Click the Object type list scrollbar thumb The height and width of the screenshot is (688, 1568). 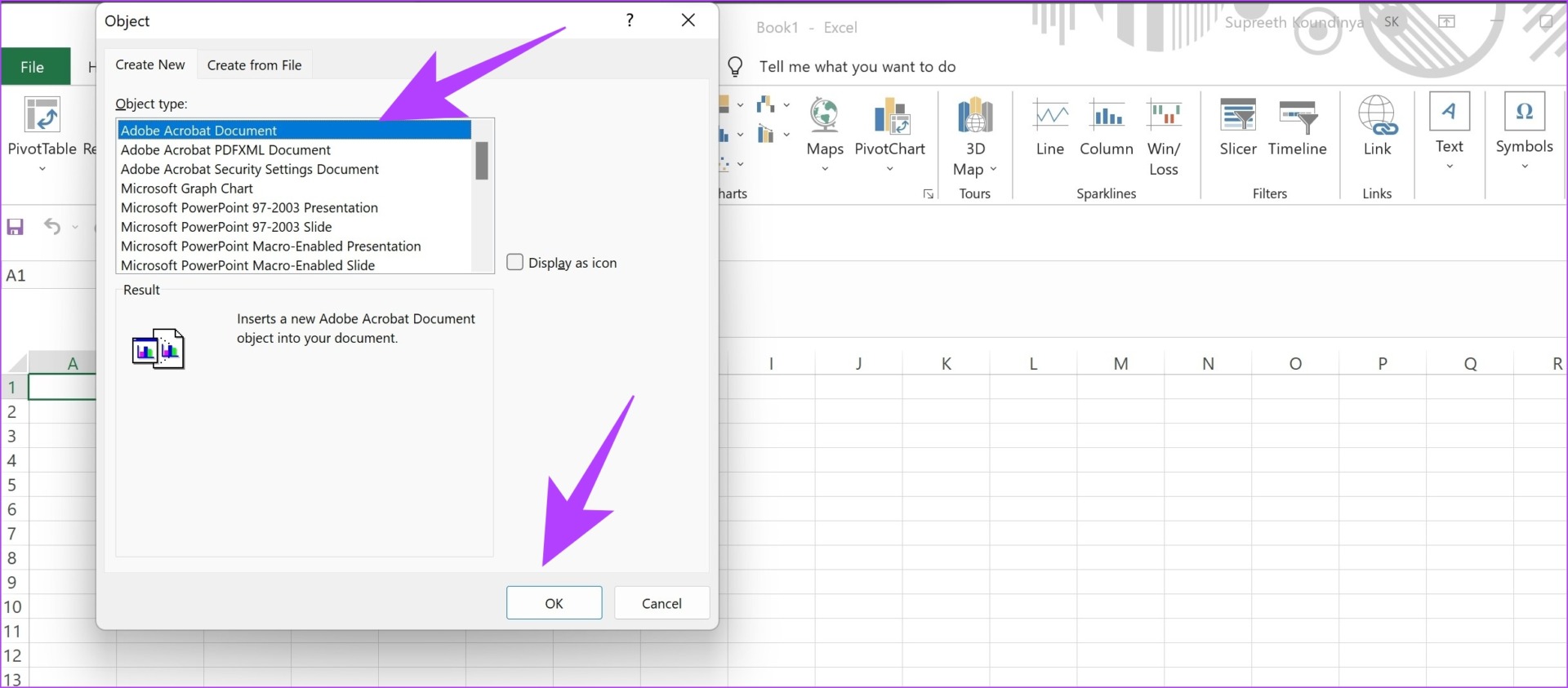pyautogui.click(x=482, y=160)
